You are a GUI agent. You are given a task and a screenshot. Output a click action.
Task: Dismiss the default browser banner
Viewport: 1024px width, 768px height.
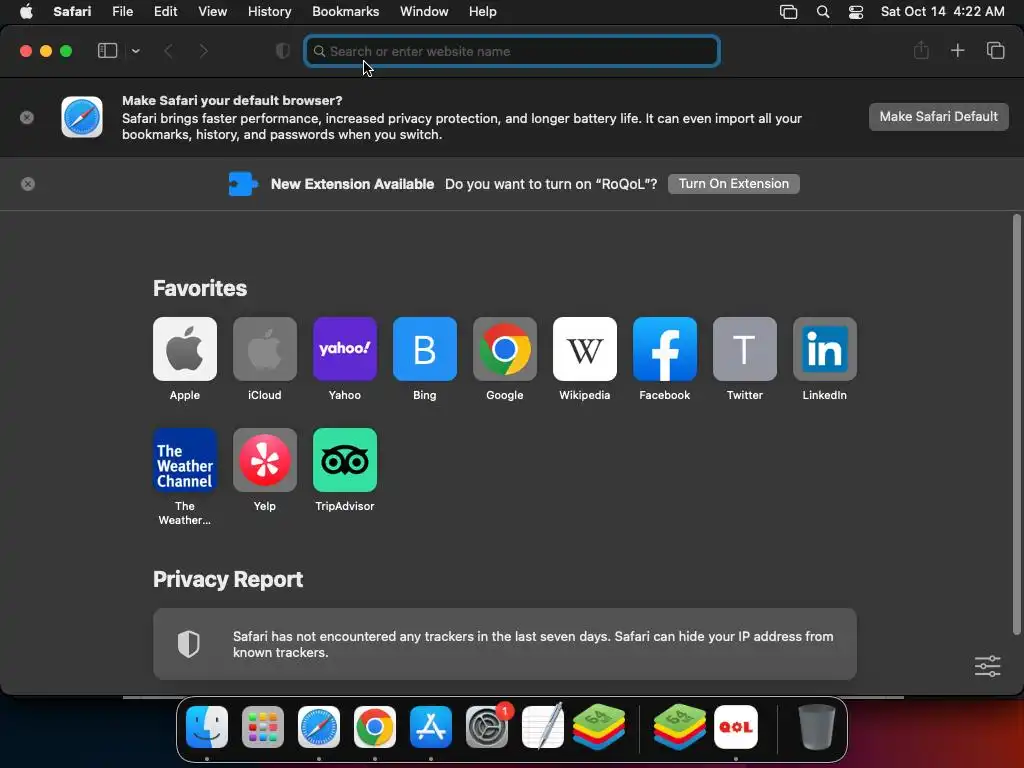coord(27,118)
